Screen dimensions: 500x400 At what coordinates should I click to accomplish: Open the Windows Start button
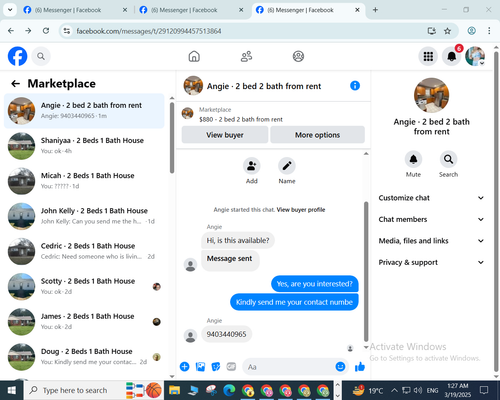[12, 390]
